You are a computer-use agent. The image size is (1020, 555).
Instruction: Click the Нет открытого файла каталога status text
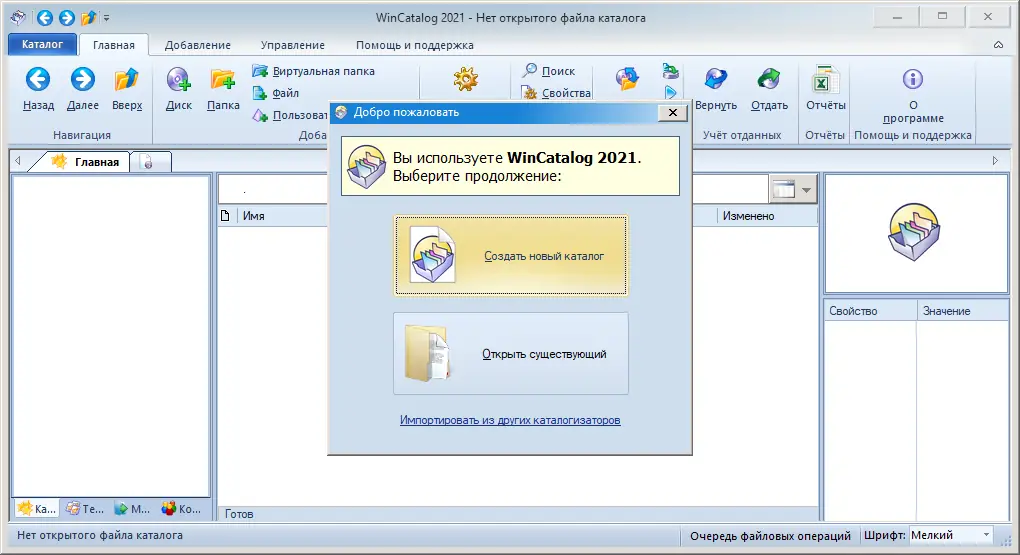coord(100,535)
